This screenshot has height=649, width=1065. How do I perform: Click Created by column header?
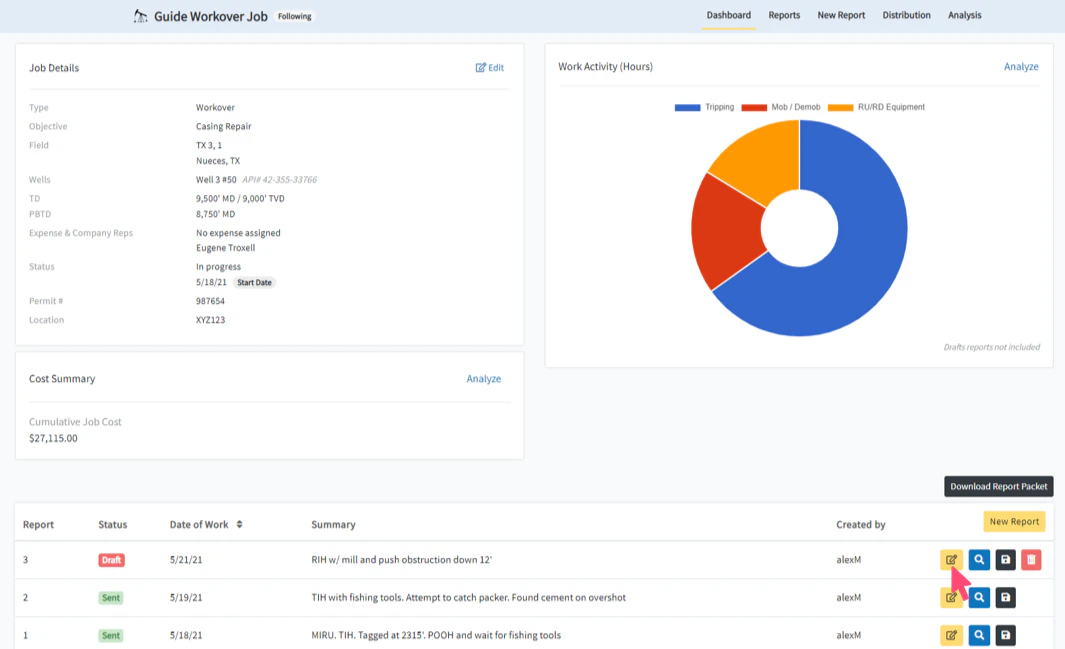(x=861, y=525)
